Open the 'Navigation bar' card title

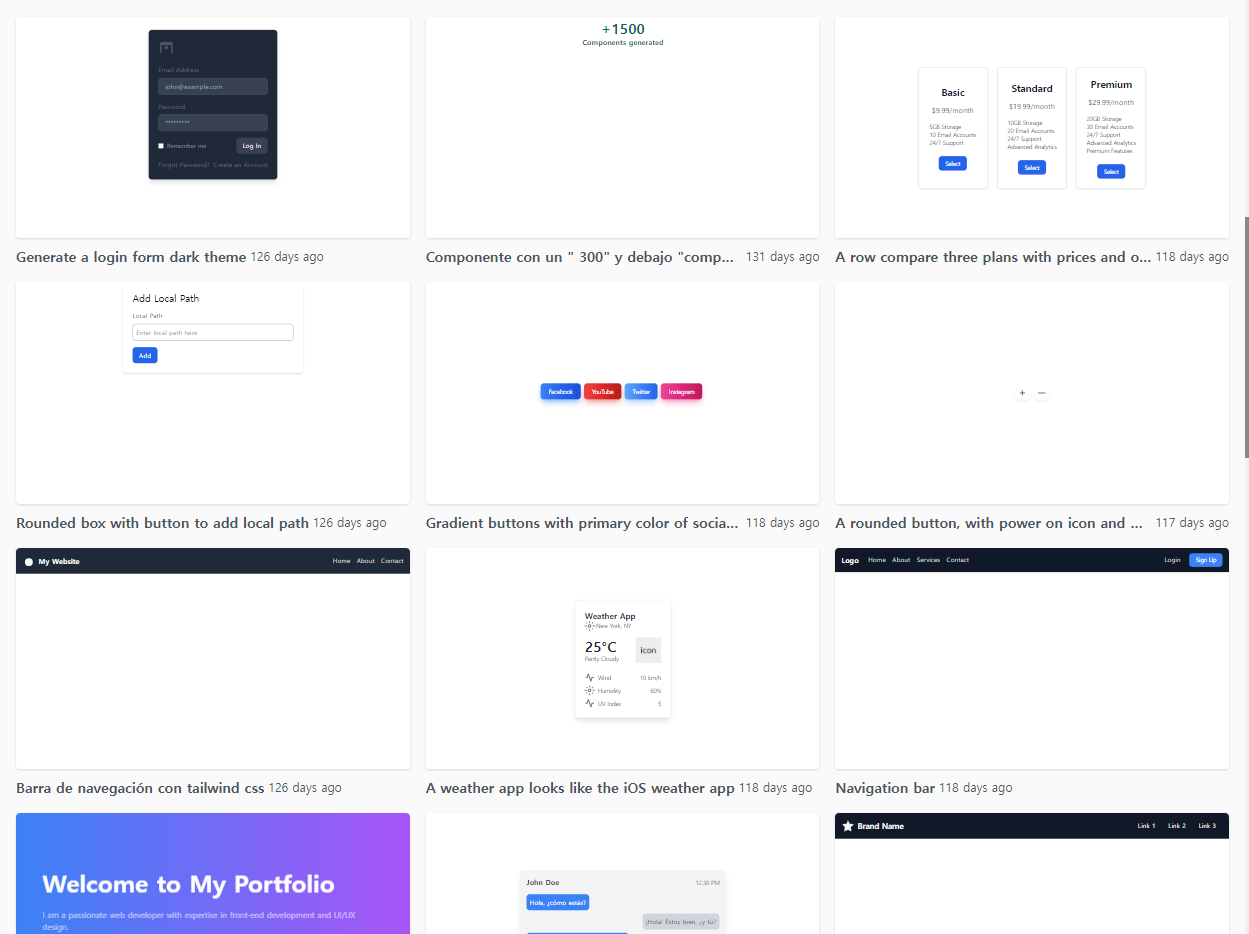885,788
